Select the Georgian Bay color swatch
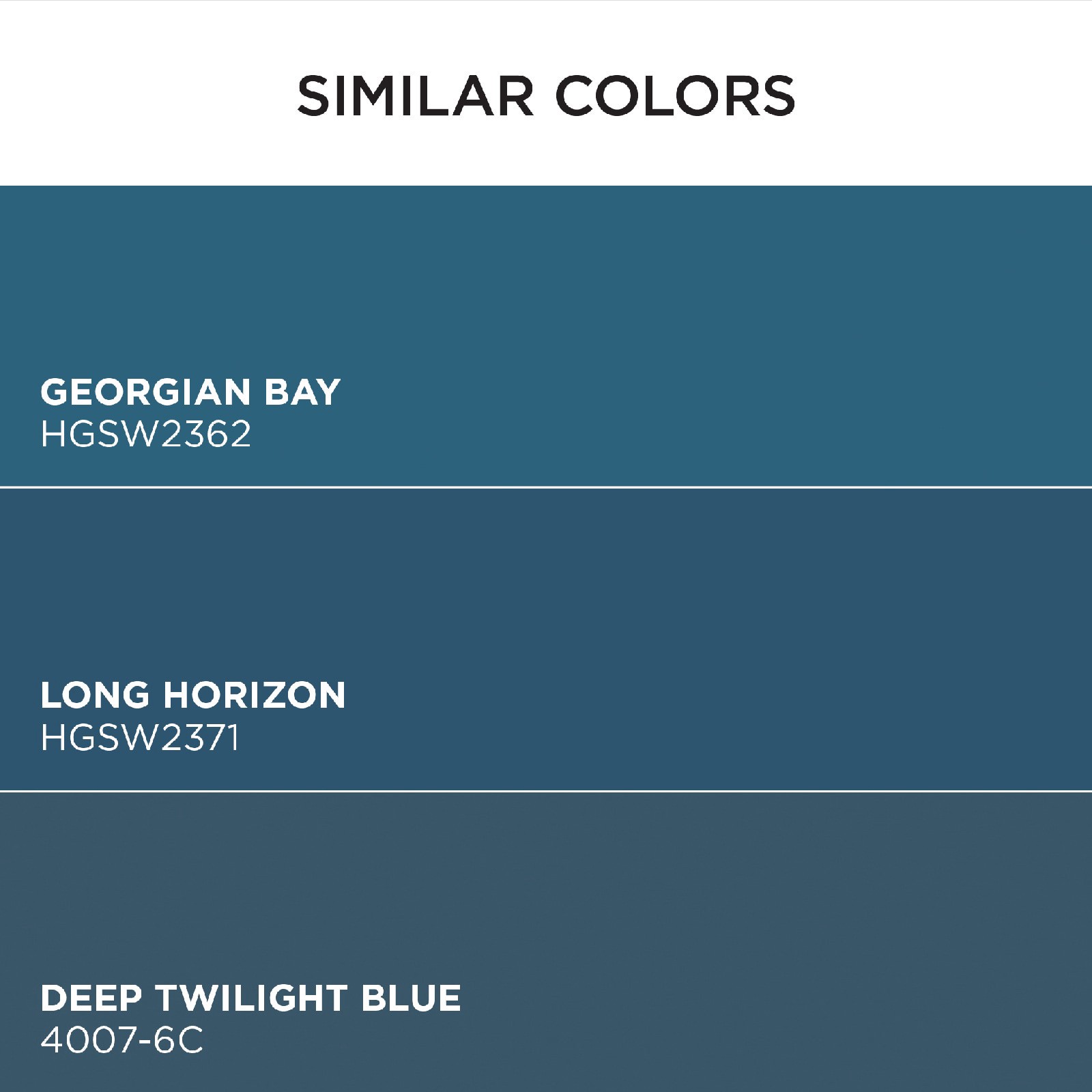 click(546, 287)
